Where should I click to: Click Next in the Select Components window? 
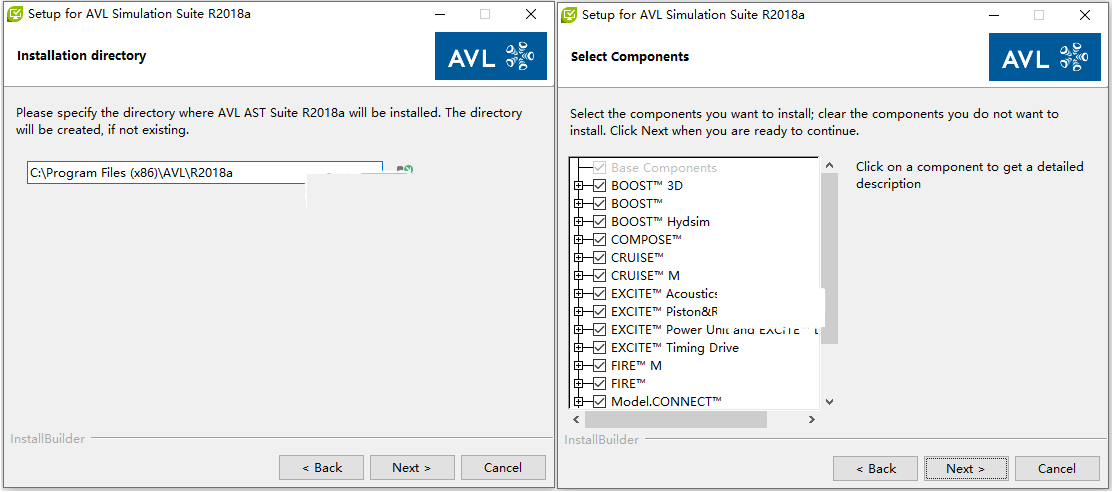[965, 468]
